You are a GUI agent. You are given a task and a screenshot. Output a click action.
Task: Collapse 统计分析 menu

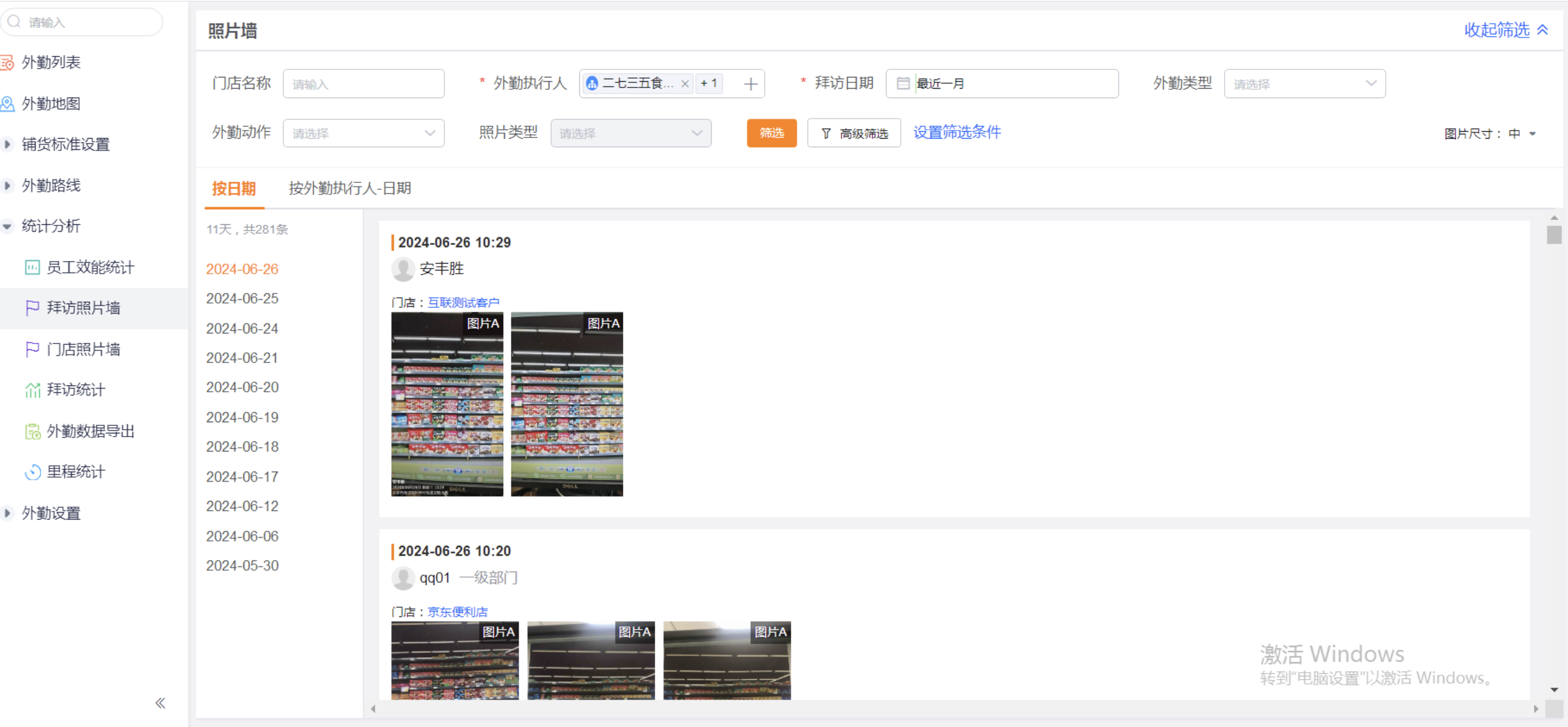click(x=7, y=226)
